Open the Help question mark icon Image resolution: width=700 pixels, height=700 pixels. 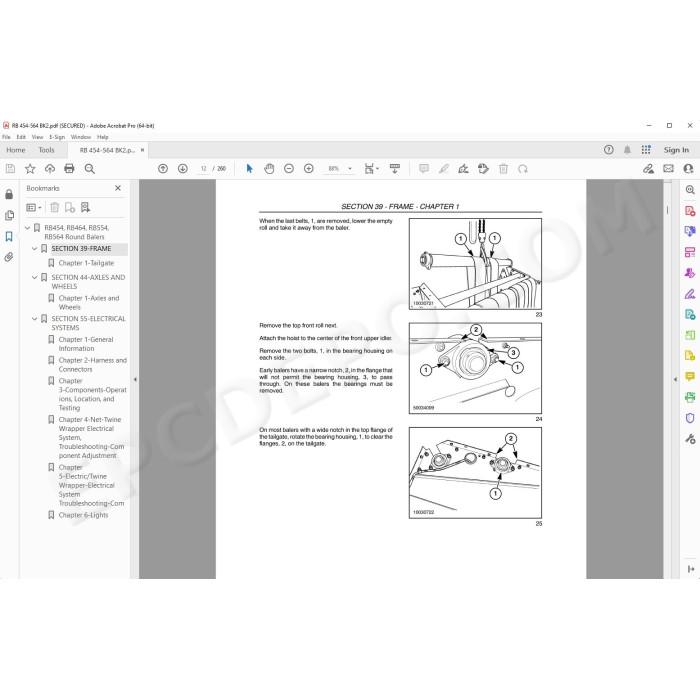608,150
